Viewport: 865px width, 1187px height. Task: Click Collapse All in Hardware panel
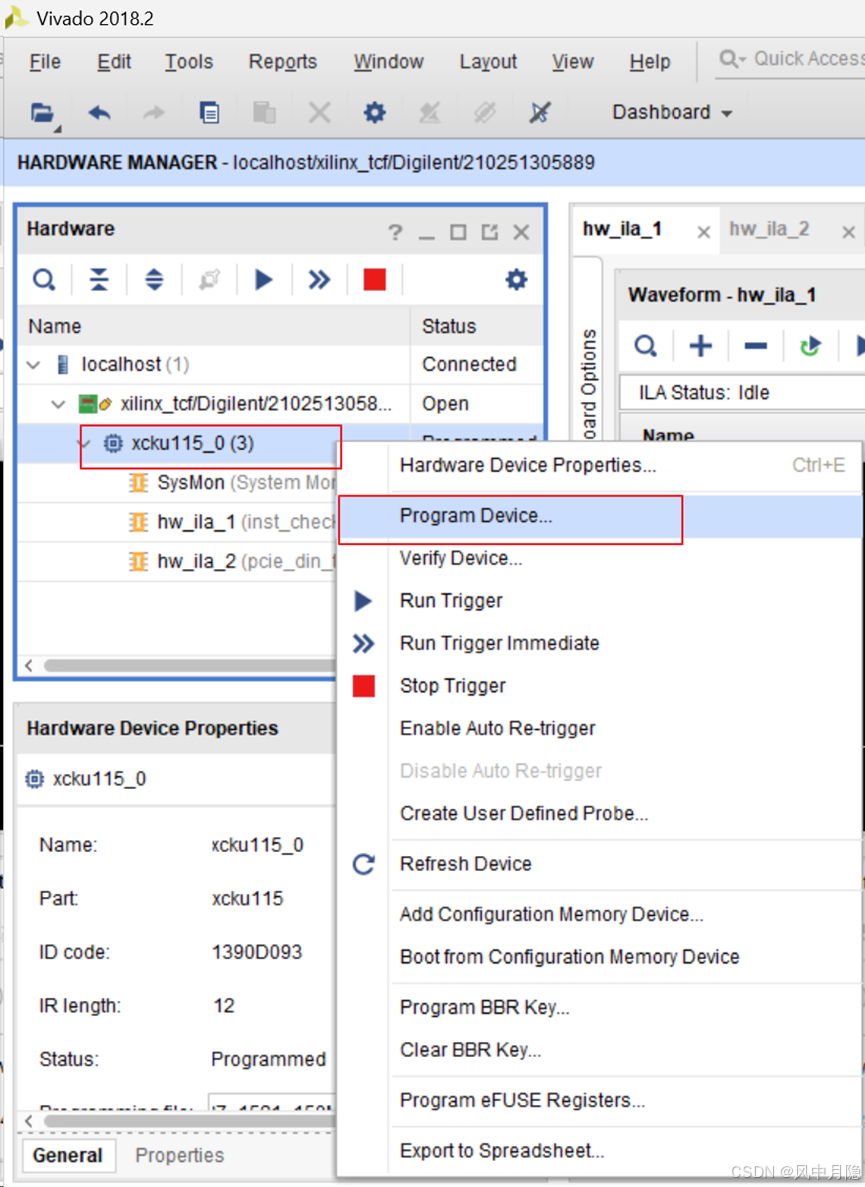click(x=99, y=280)
